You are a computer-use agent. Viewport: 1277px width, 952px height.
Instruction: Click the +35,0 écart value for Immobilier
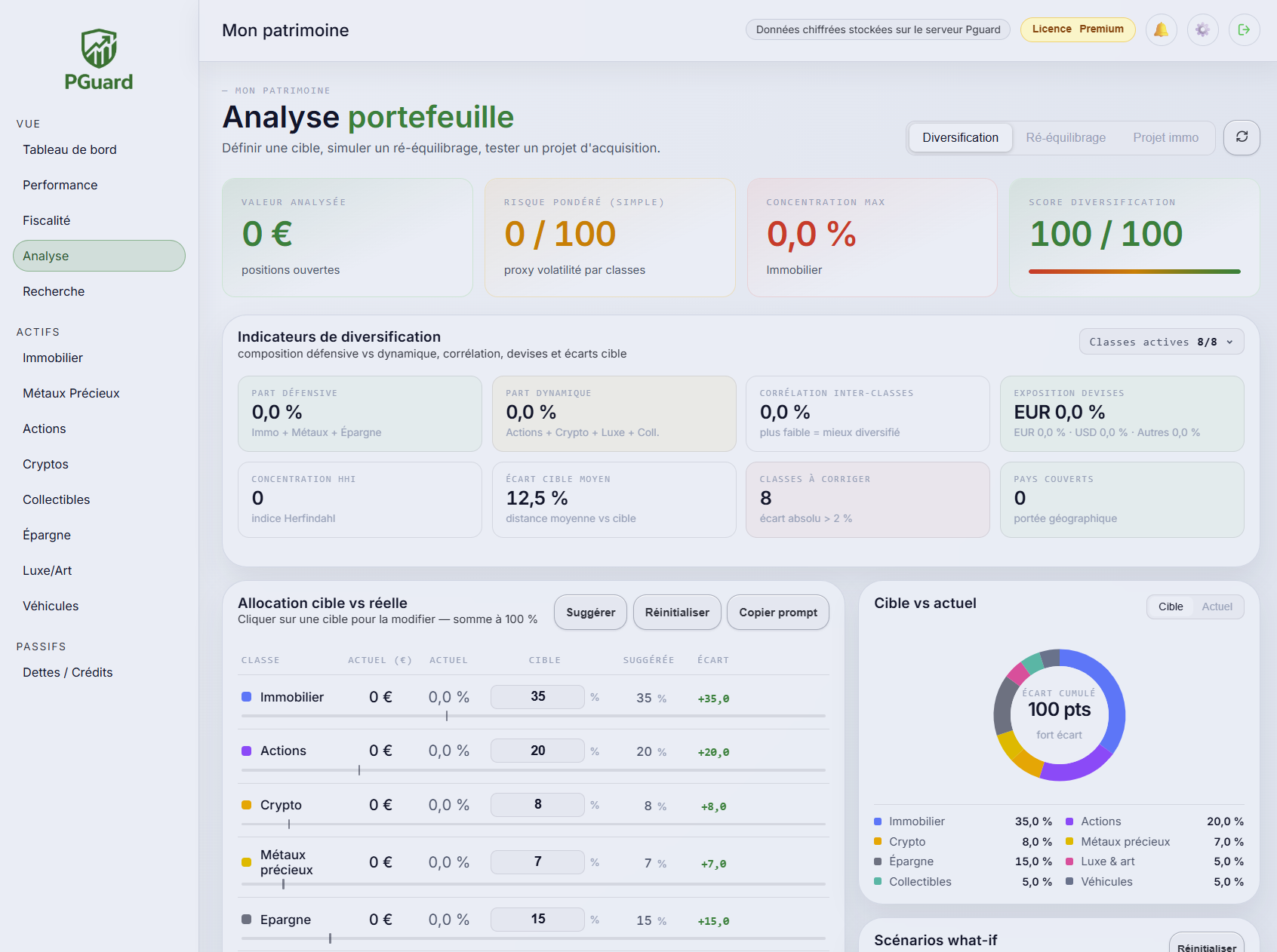pos(713,699)
